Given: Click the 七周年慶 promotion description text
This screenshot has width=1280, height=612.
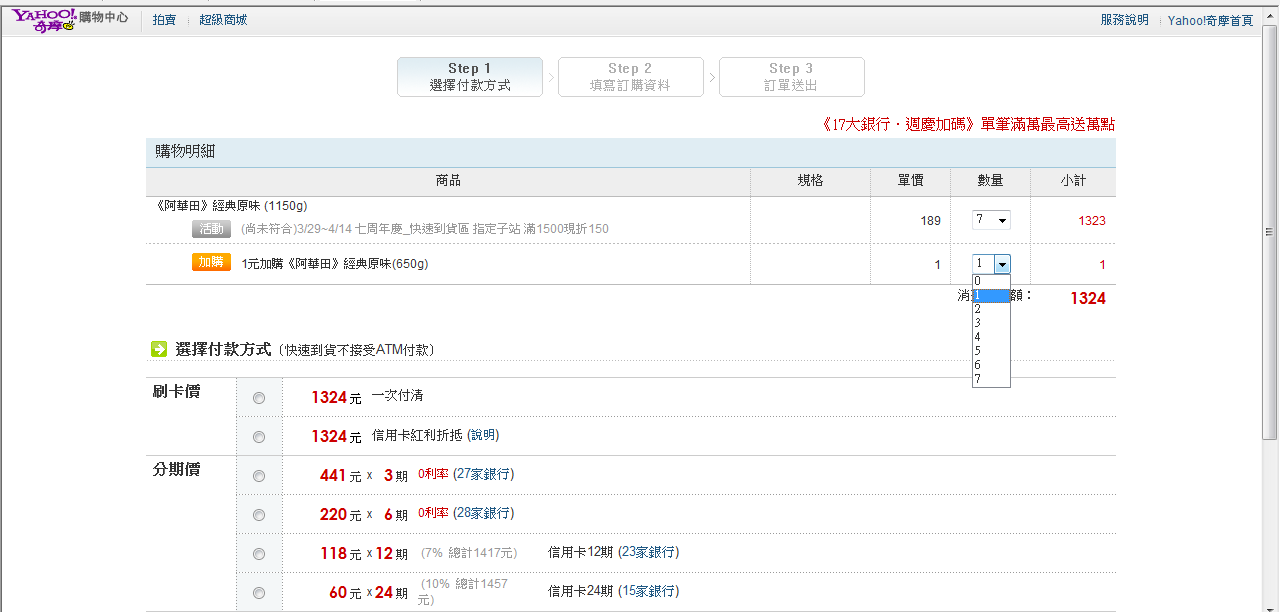Looking at the screenshot, I should (424, 229).
